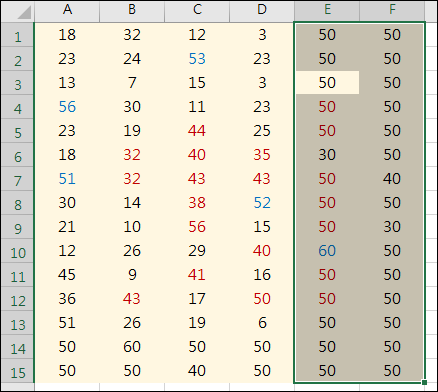Select row 6 header
438x392 pixels.
click(x=18, y=155)
